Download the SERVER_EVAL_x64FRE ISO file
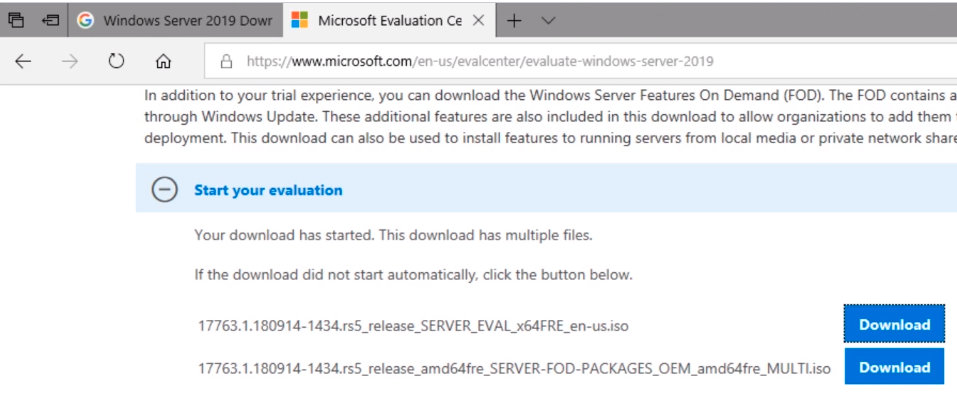This screenshot has width=957, height=417. click(894, 324)
